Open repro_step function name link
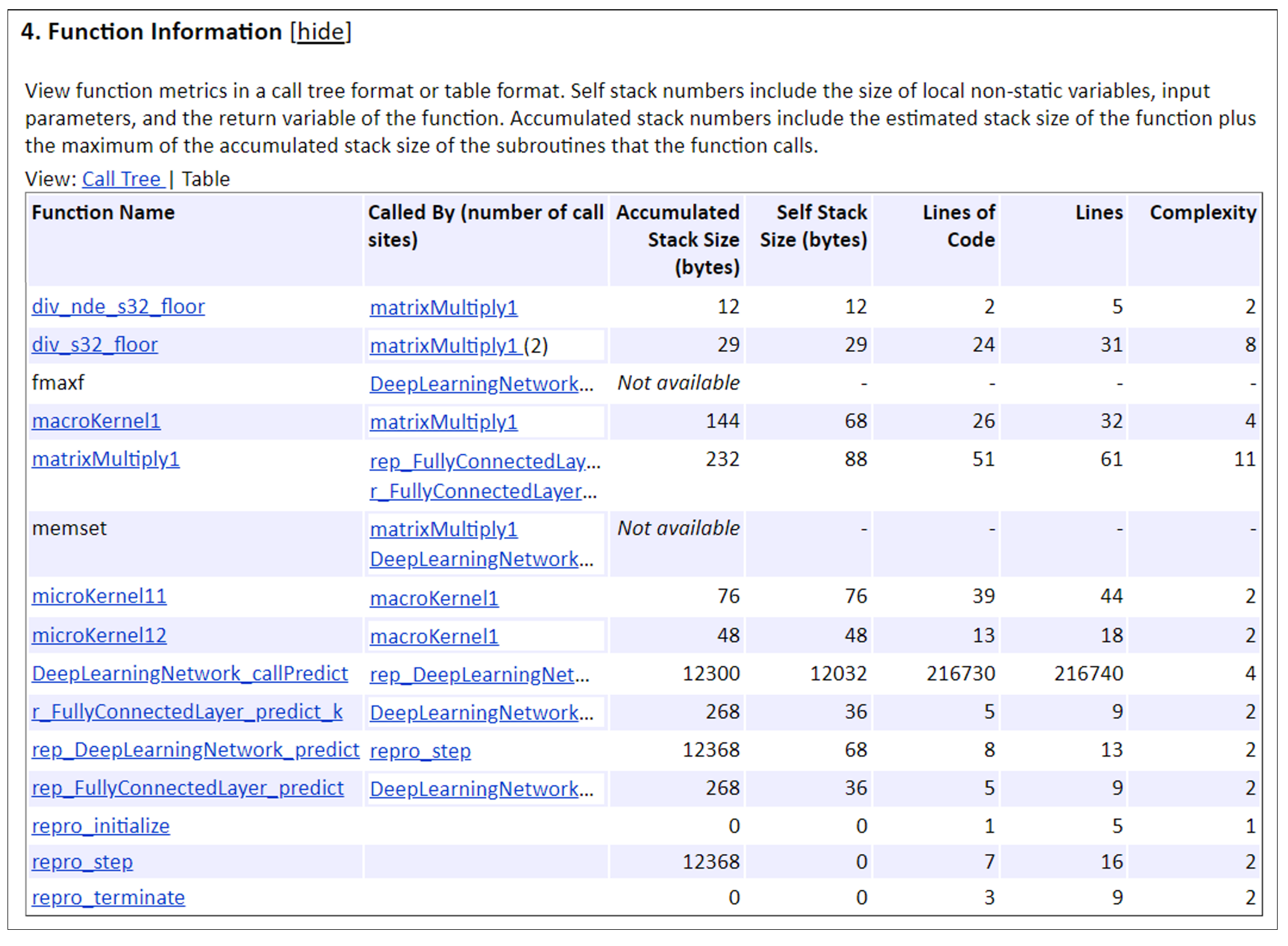This screenshot has height=946, width=1288. [82, 862]
